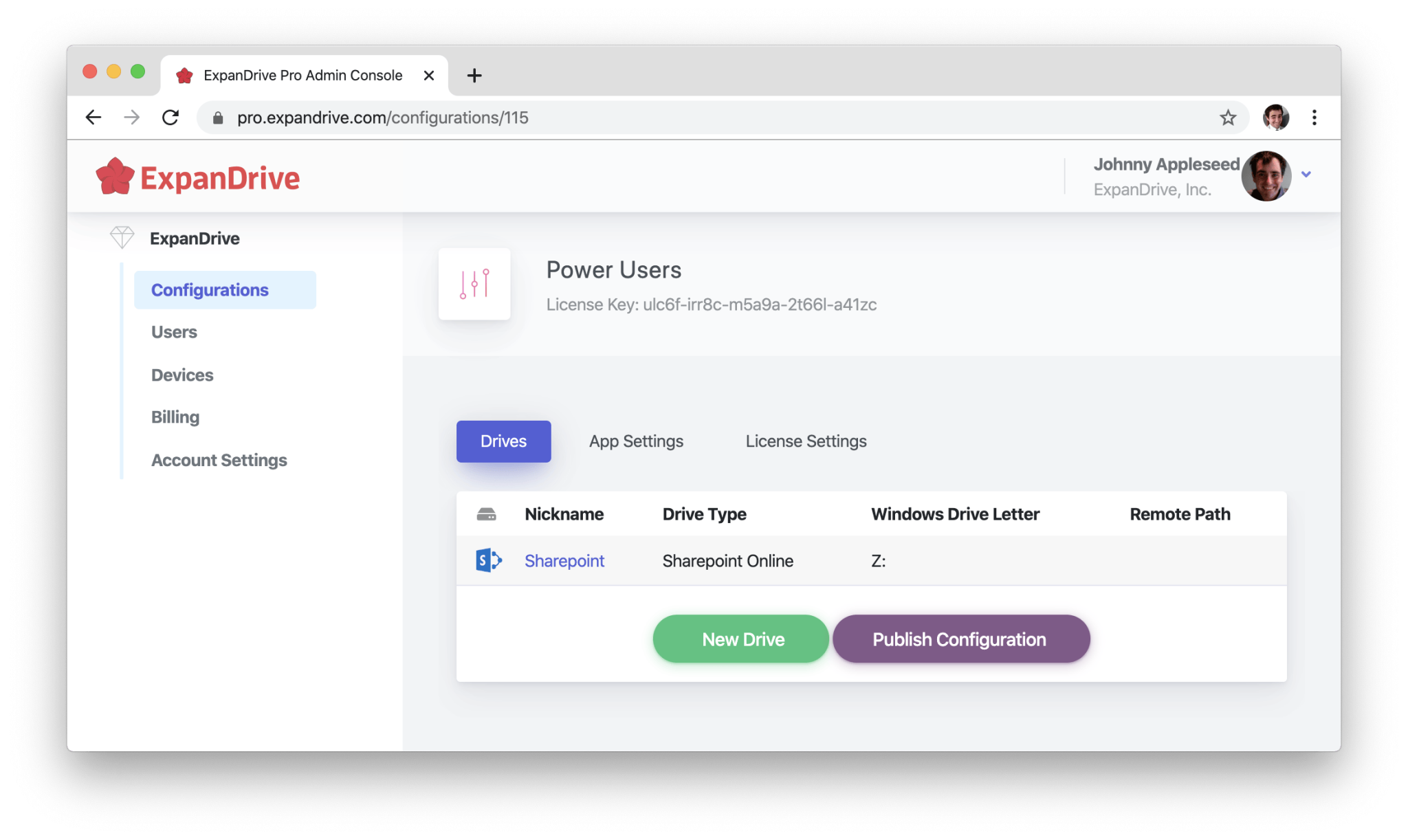Reload the page
The height and width of the screenshot is (840, 1408).
[171, 117]
